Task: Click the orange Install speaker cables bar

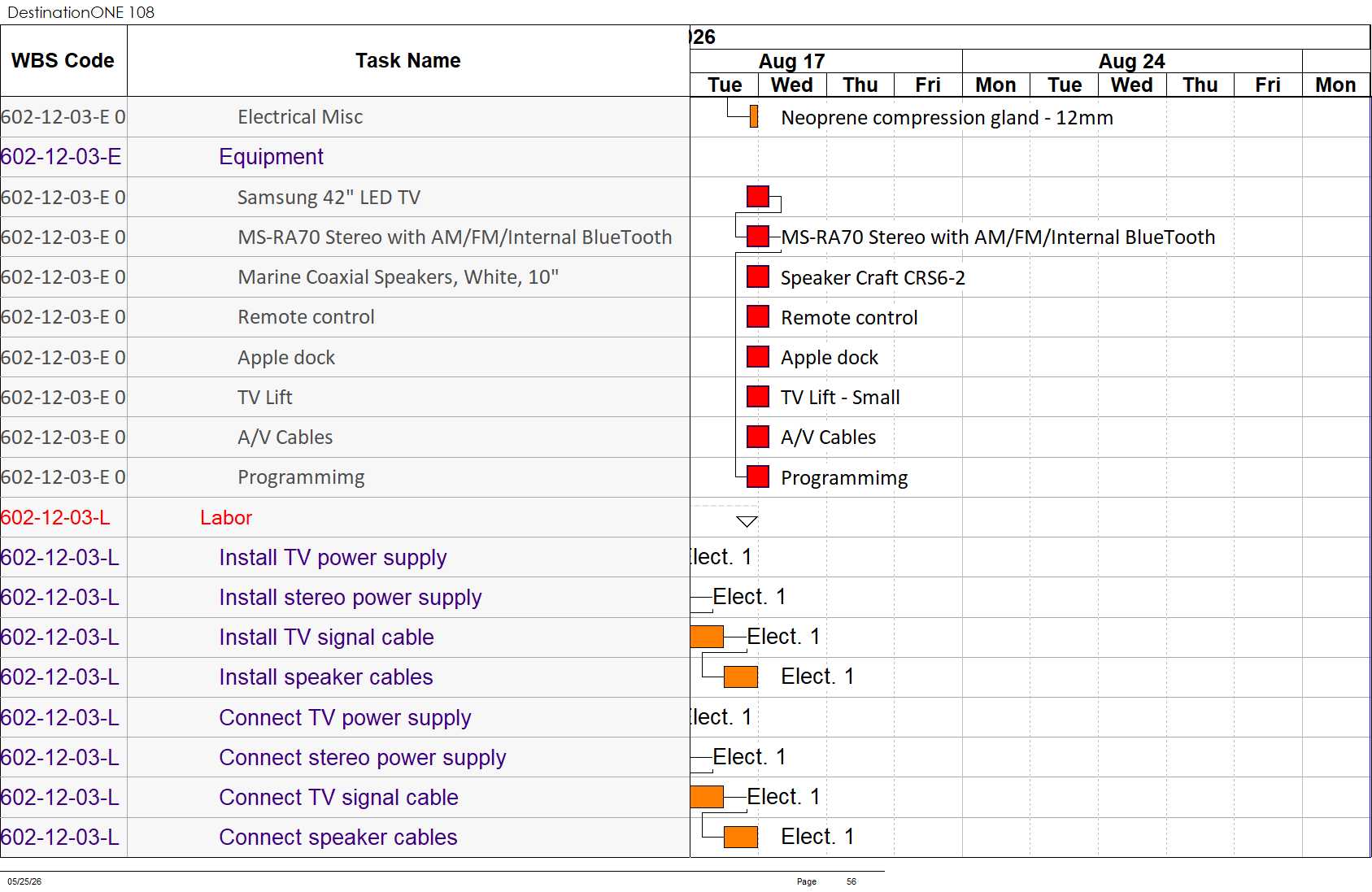Action: coord(740,677)
